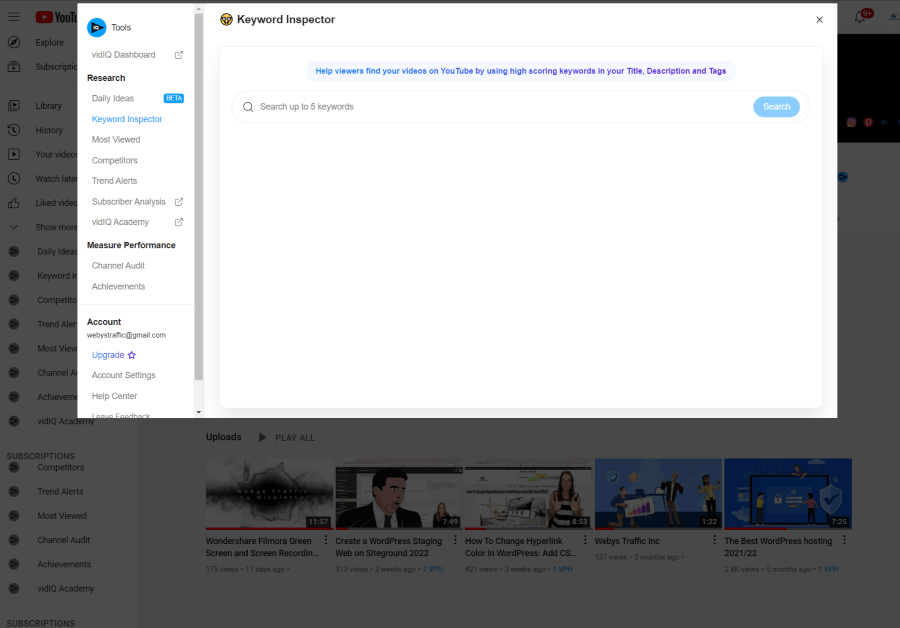Click PLAY ALL text next to Uploads
The width and height of the screenshot is (900, 628).
[x=294, y=438]
